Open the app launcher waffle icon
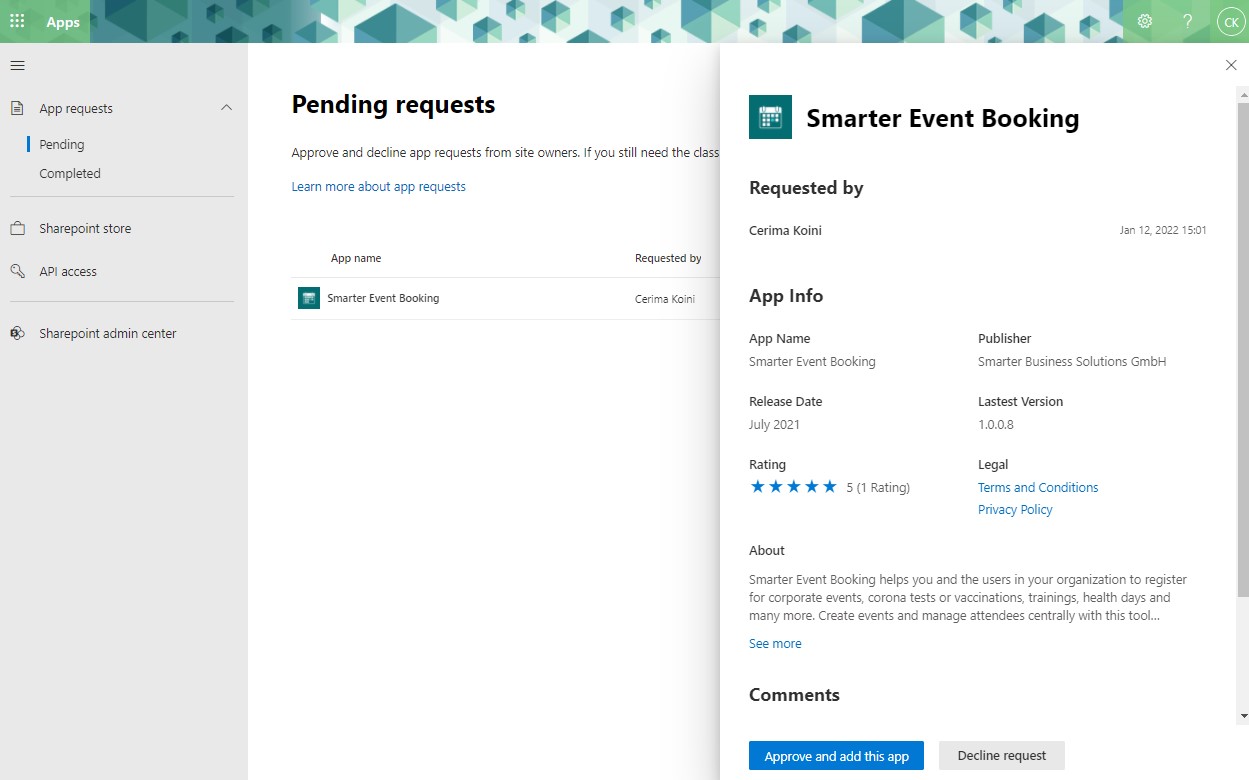 (x=17, y=21)
